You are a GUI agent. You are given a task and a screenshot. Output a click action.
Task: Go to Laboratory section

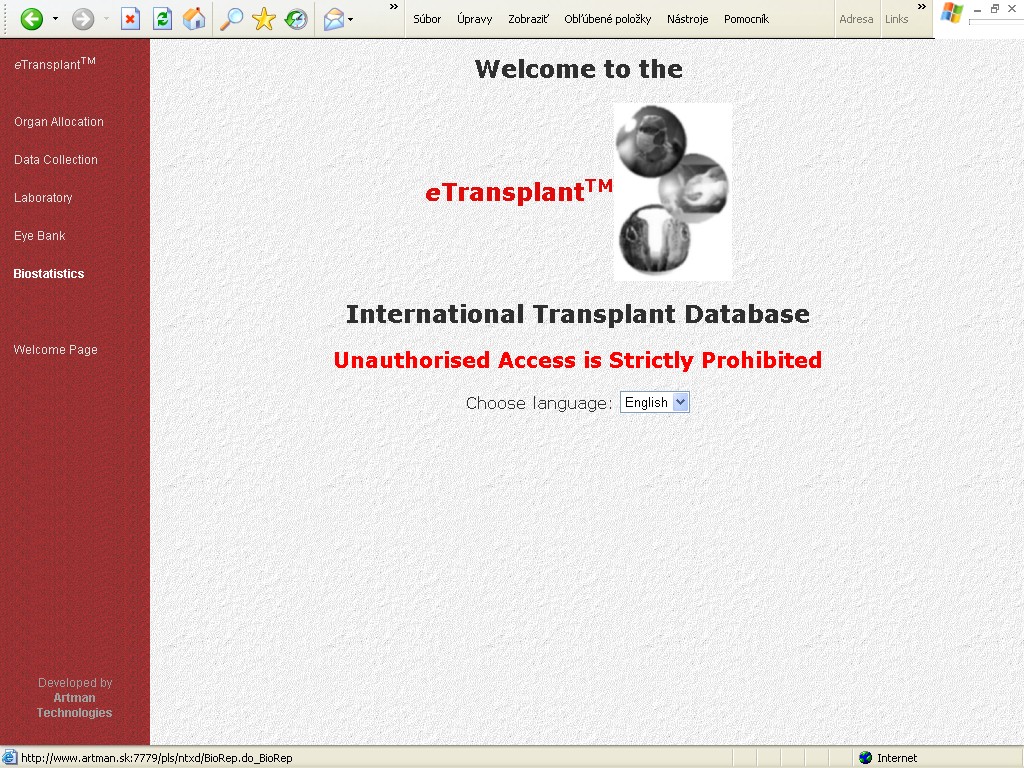(43, 197)
